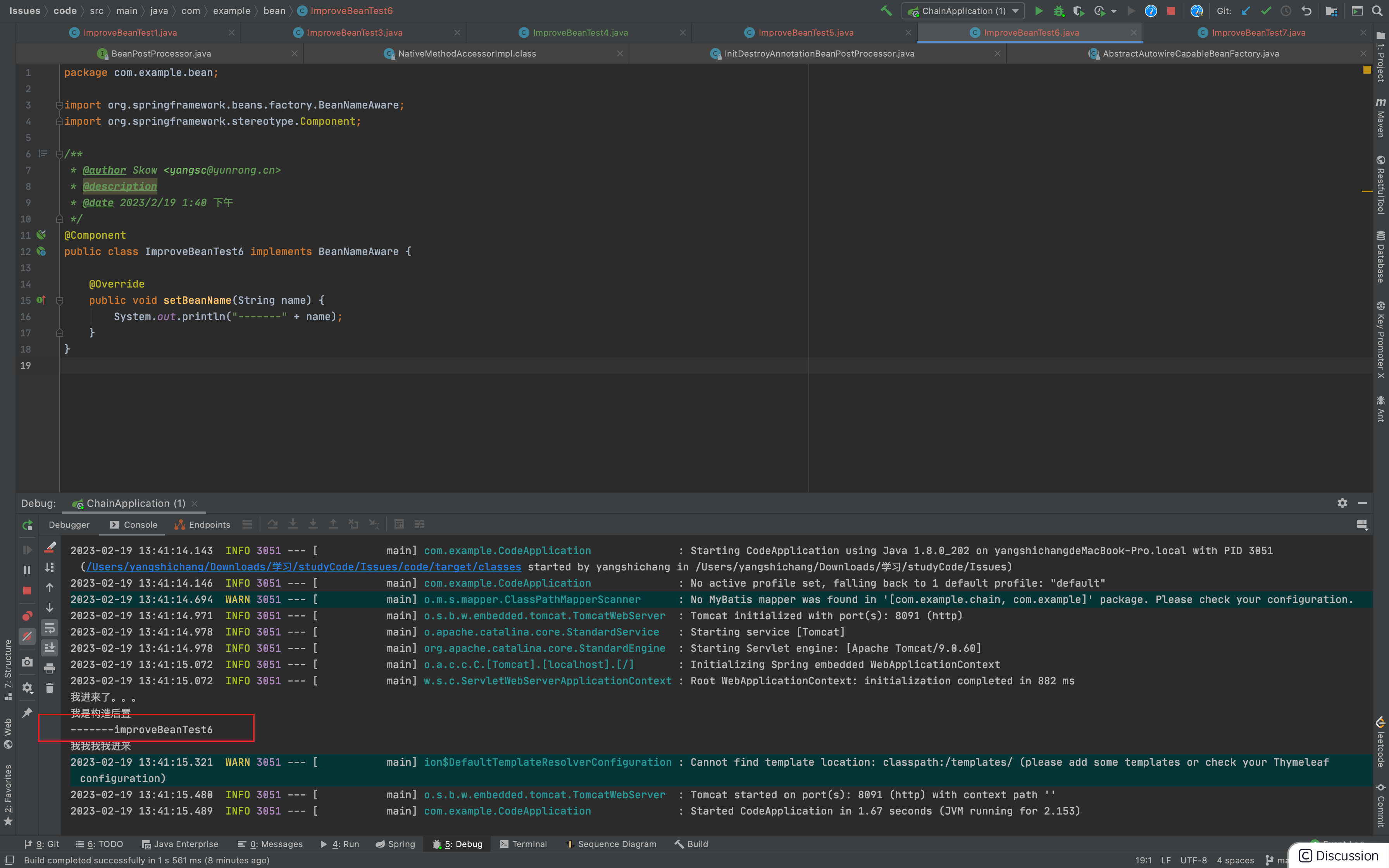Click the Build project hammer icon
This screenshot has width=1389, height=868.
pos(886,11)
